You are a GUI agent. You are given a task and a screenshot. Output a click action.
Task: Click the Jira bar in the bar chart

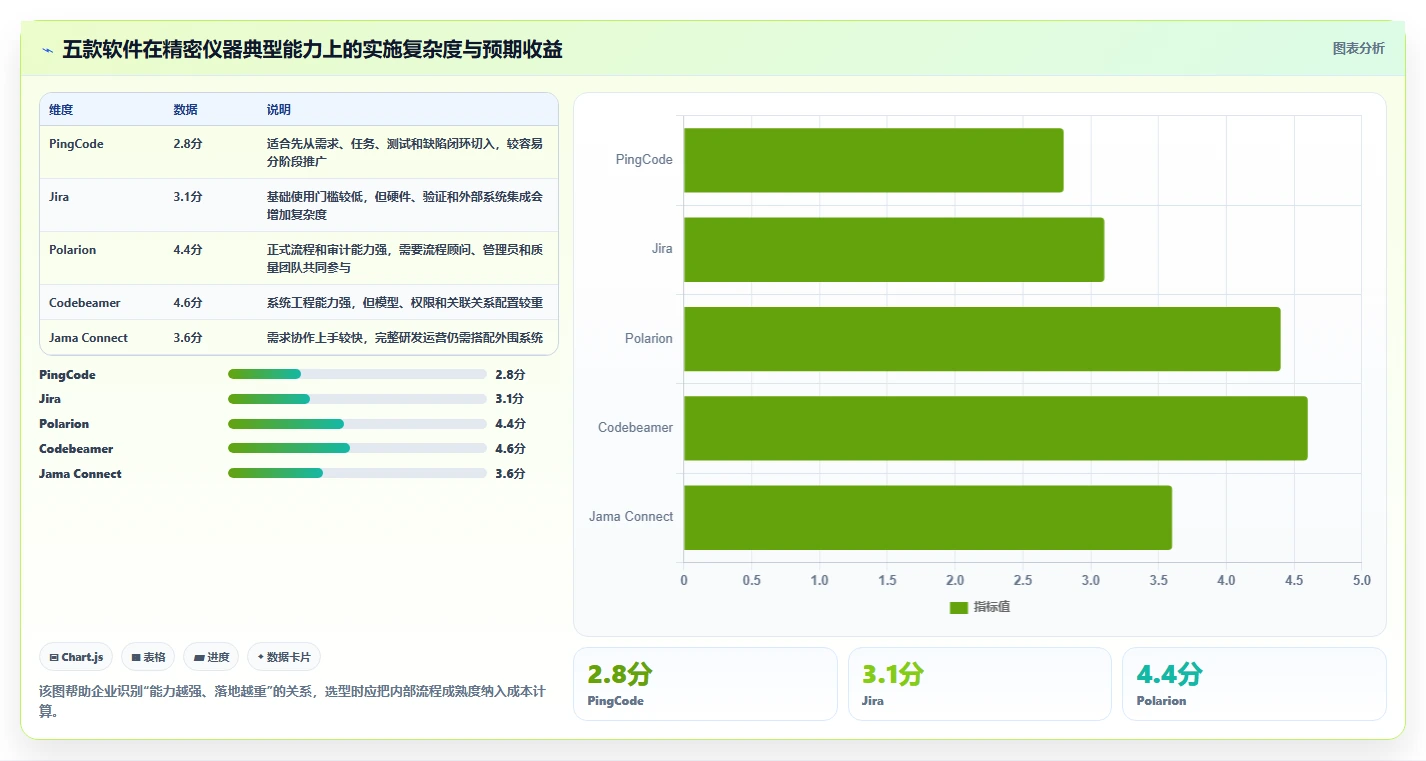pos(894,249)
